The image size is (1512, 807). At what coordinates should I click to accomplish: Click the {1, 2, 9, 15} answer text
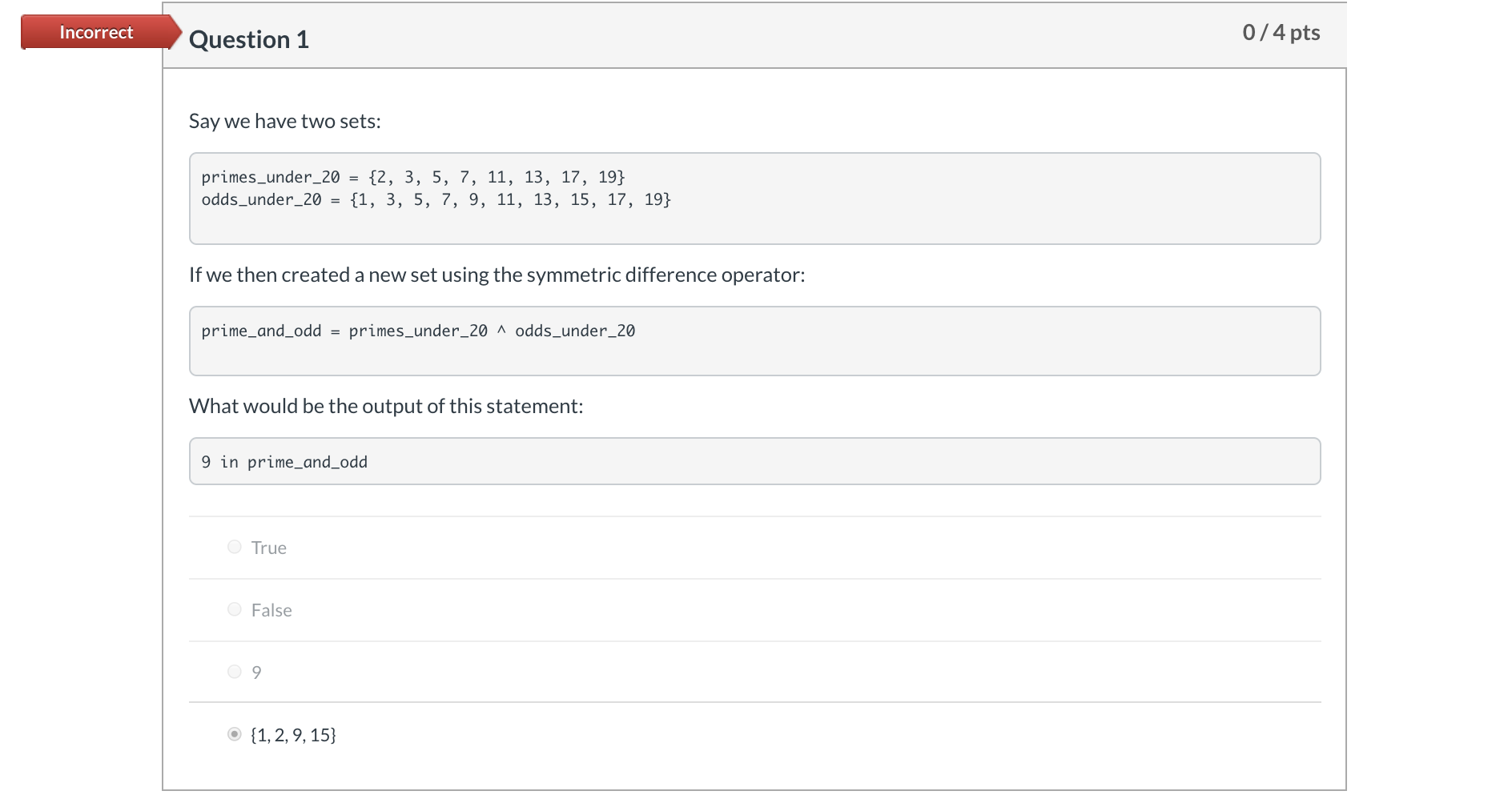click(x=294, y=735)
